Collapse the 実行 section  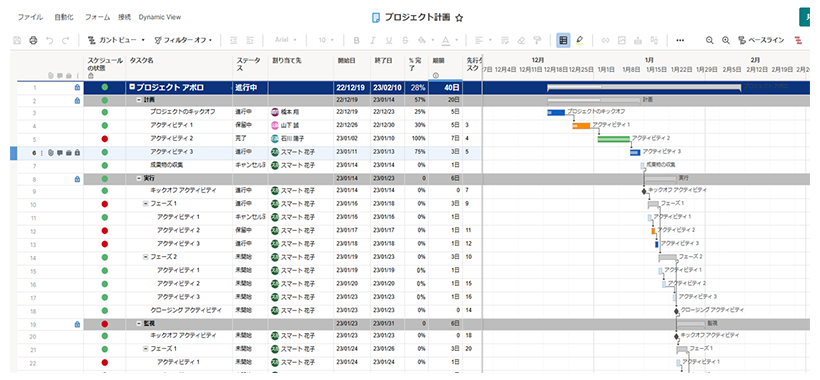(139, 179)
